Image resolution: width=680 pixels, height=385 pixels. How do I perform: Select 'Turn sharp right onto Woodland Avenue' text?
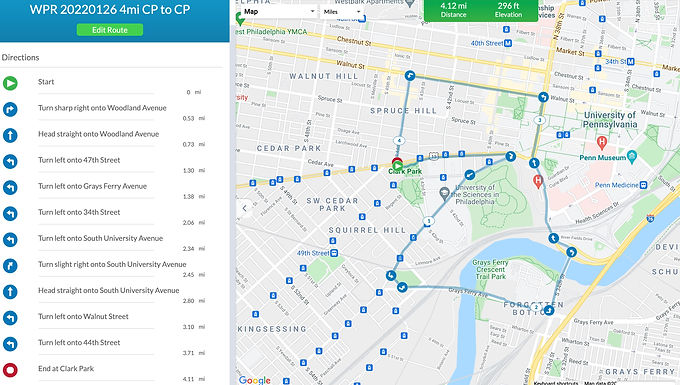(x=102, y=108)
